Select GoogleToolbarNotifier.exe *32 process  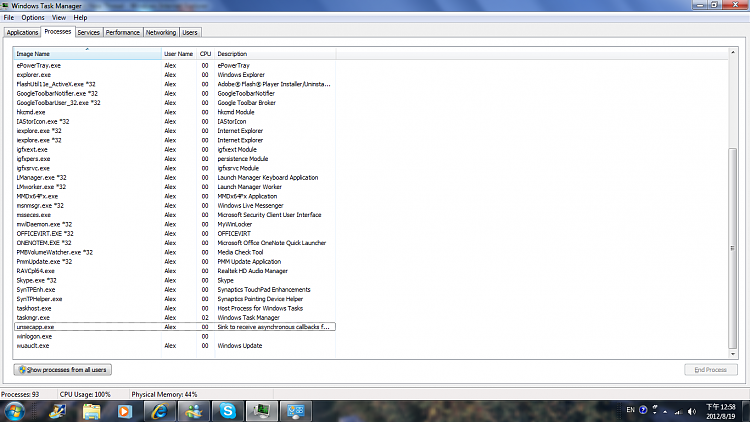tap(175, 93)
